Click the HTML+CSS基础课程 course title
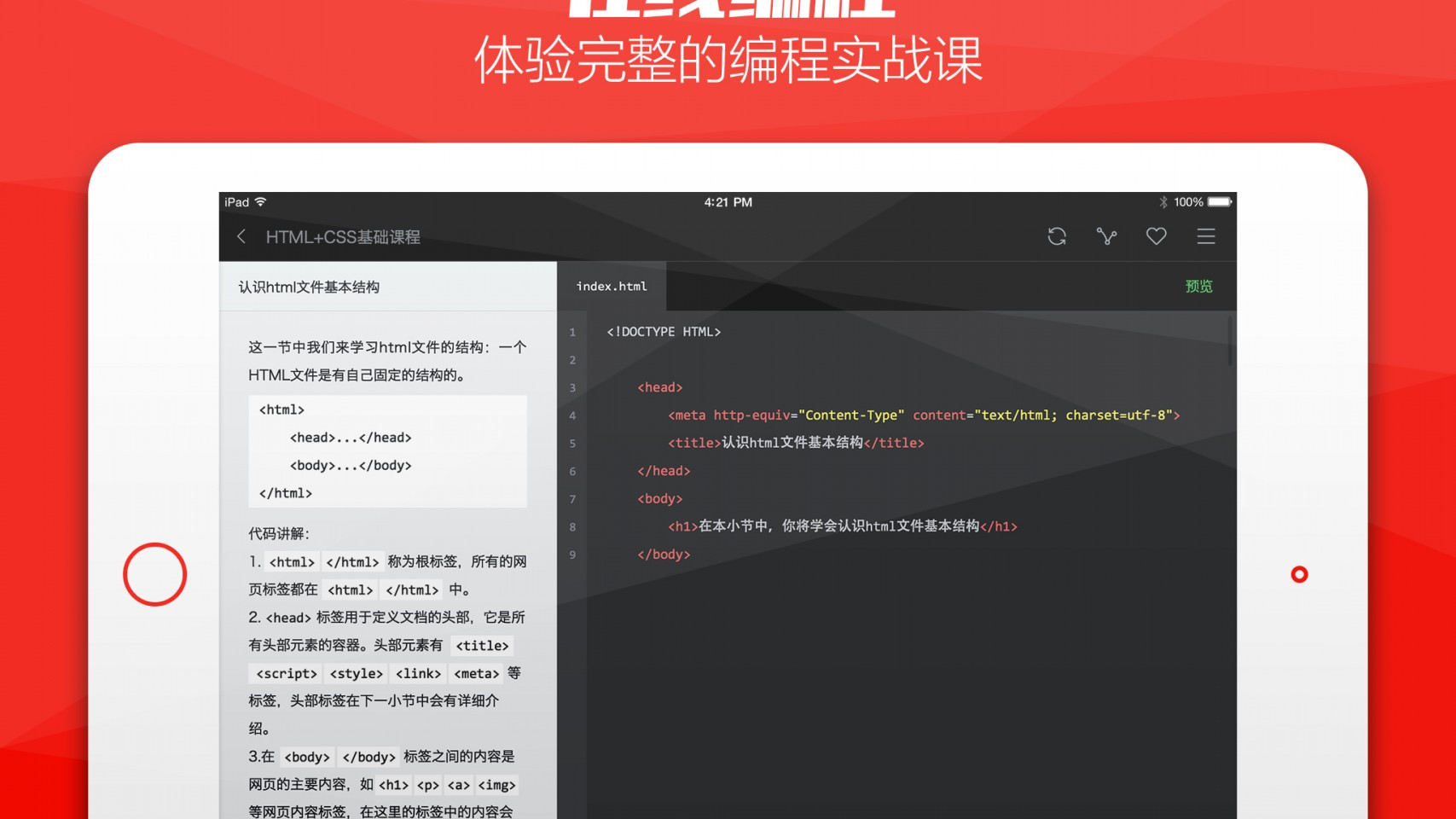 coord(343,237)
